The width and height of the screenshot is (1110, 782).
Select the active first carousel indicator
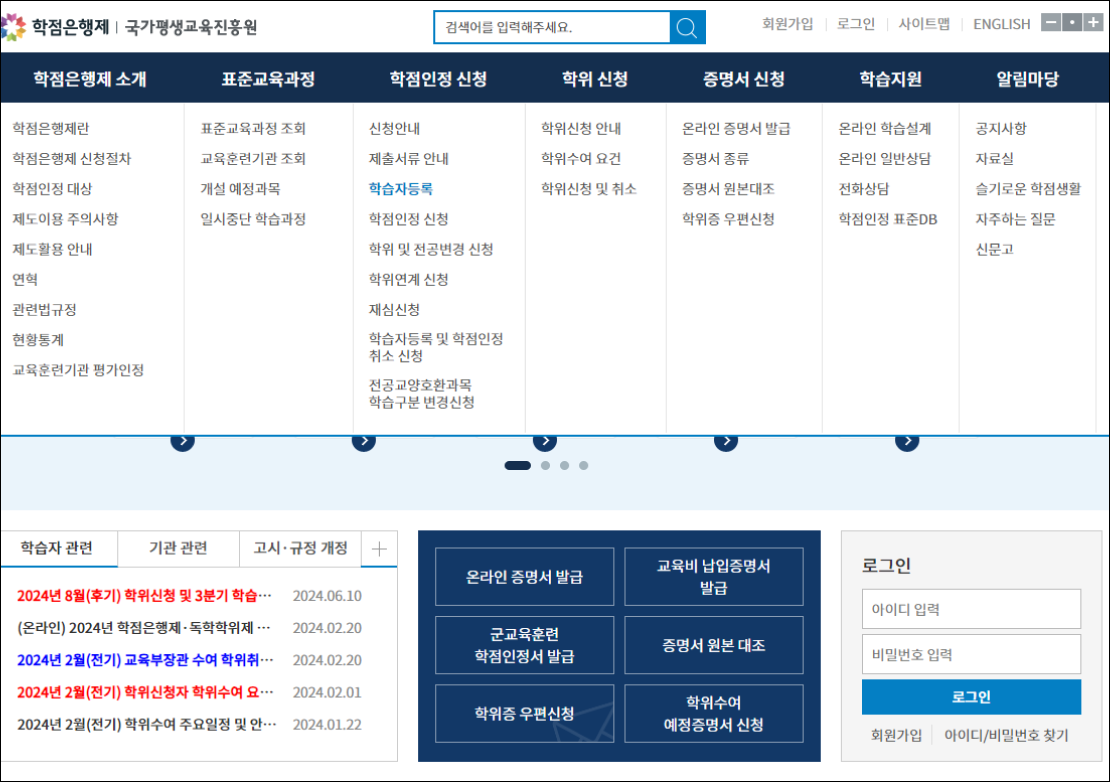point(517,466)
